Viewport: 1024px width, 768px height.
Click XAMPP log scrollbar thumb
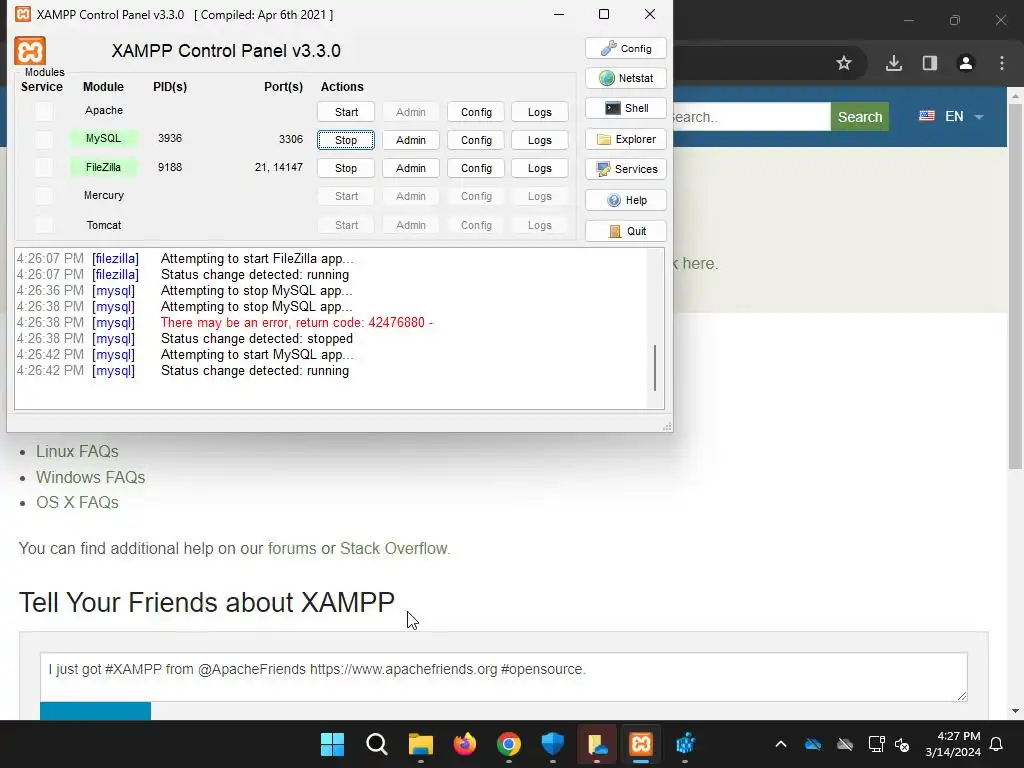(x=655, y=368)
